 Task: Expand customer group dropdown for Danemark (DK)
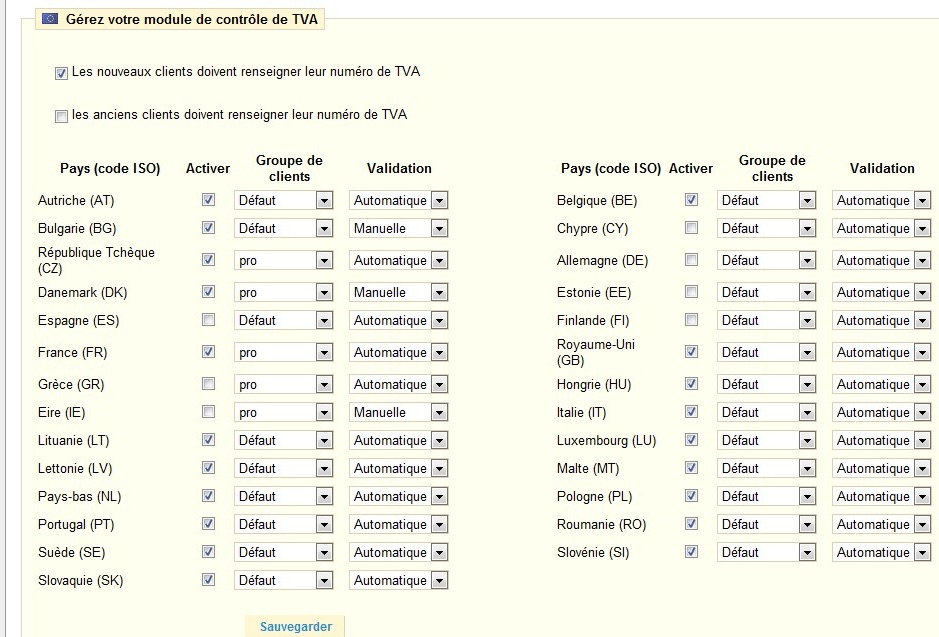click(283, 292)
